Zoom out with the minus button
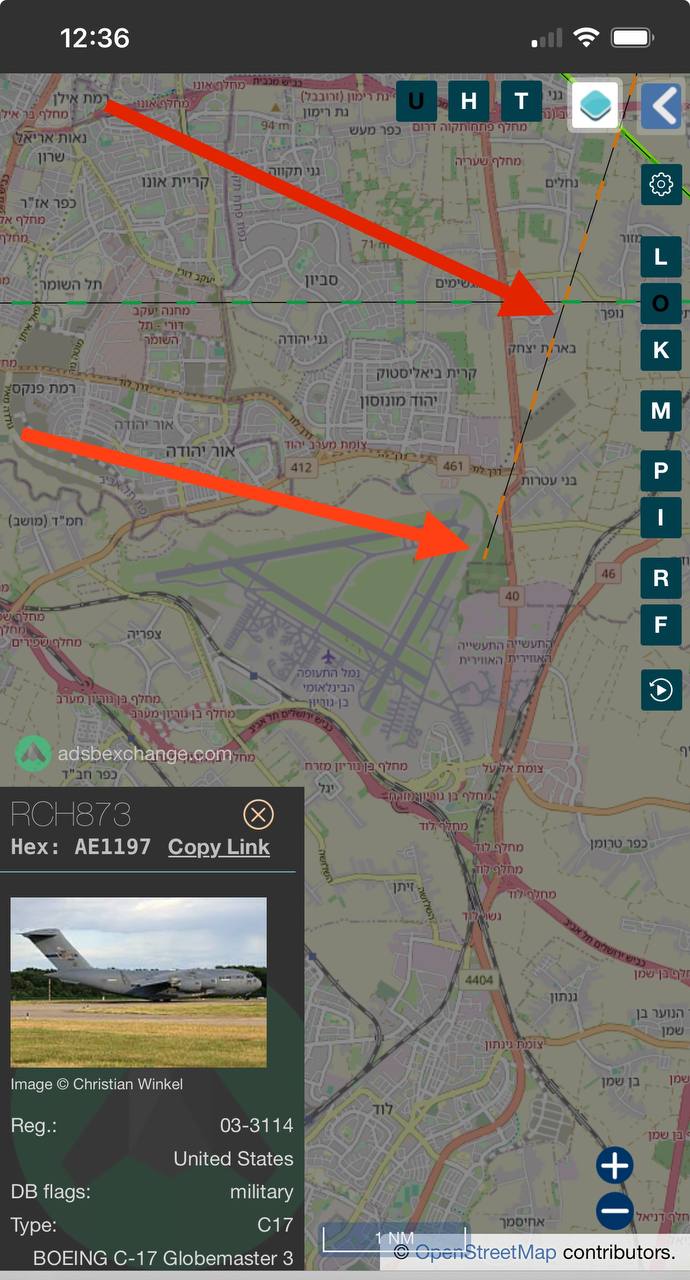690x1280 pixels. 615,1211
